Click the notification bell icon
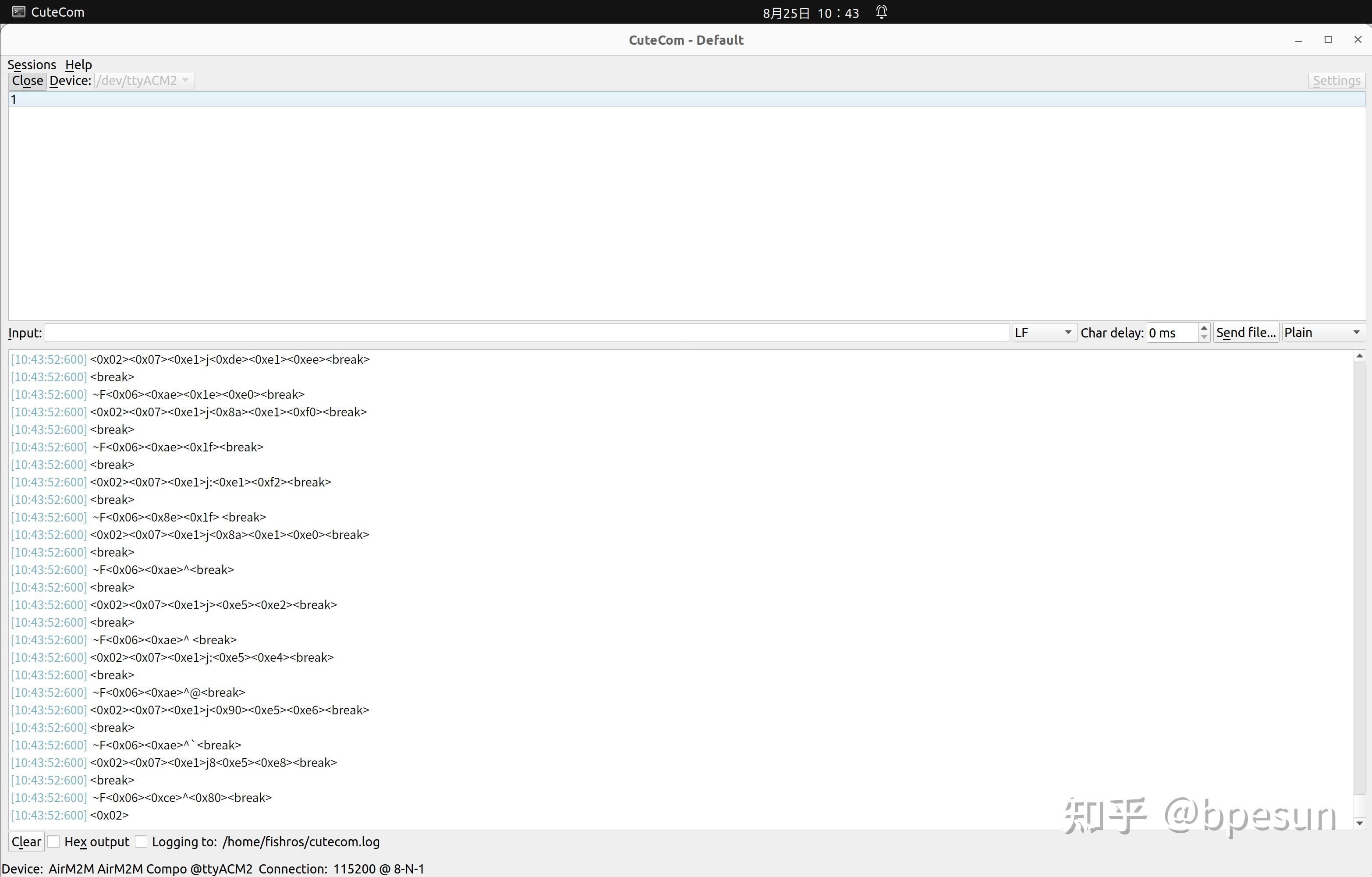The width and height of the screenshot is (1372, 877). 881,12
